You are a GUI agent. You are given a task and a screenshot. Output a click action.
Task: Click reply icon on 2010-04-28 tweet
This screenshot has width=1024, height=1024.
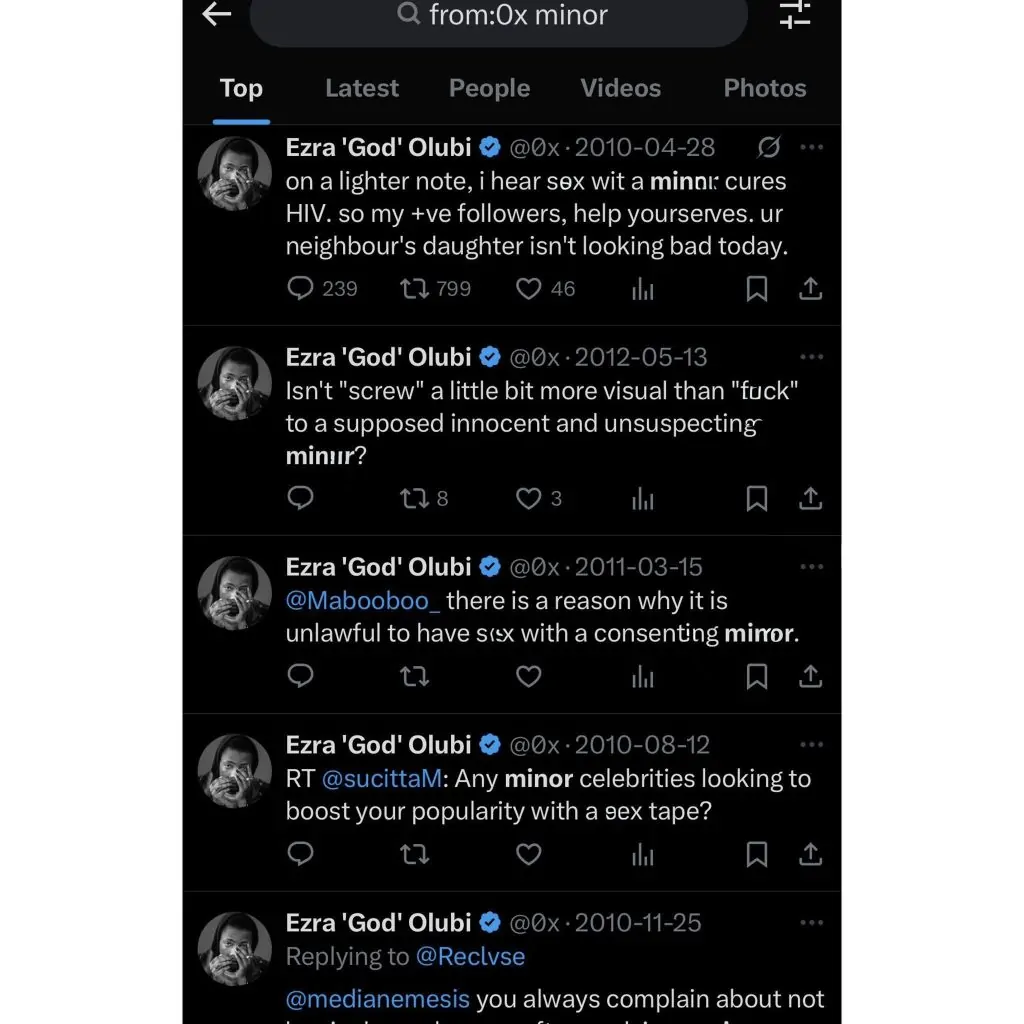click(301, 289)
